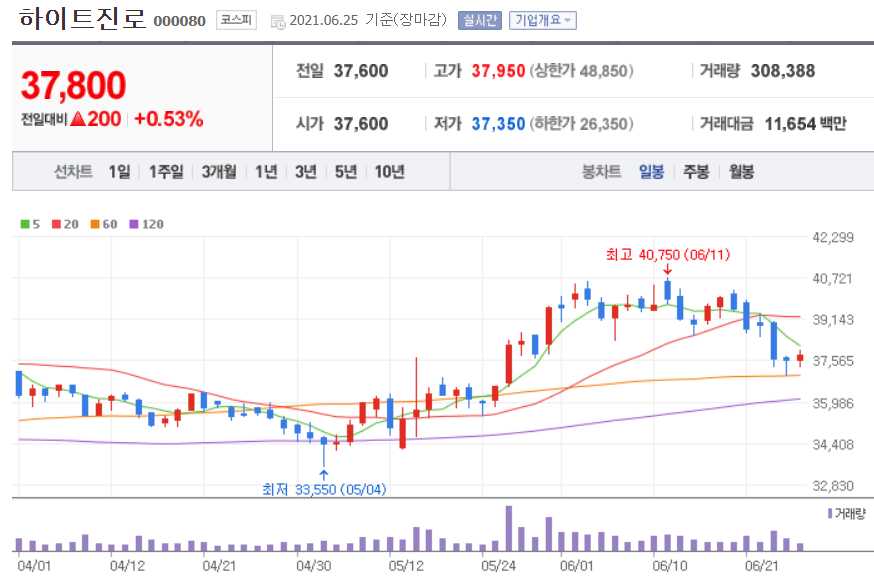Click the red up triangle next to 200

click(x=79, y=119)
